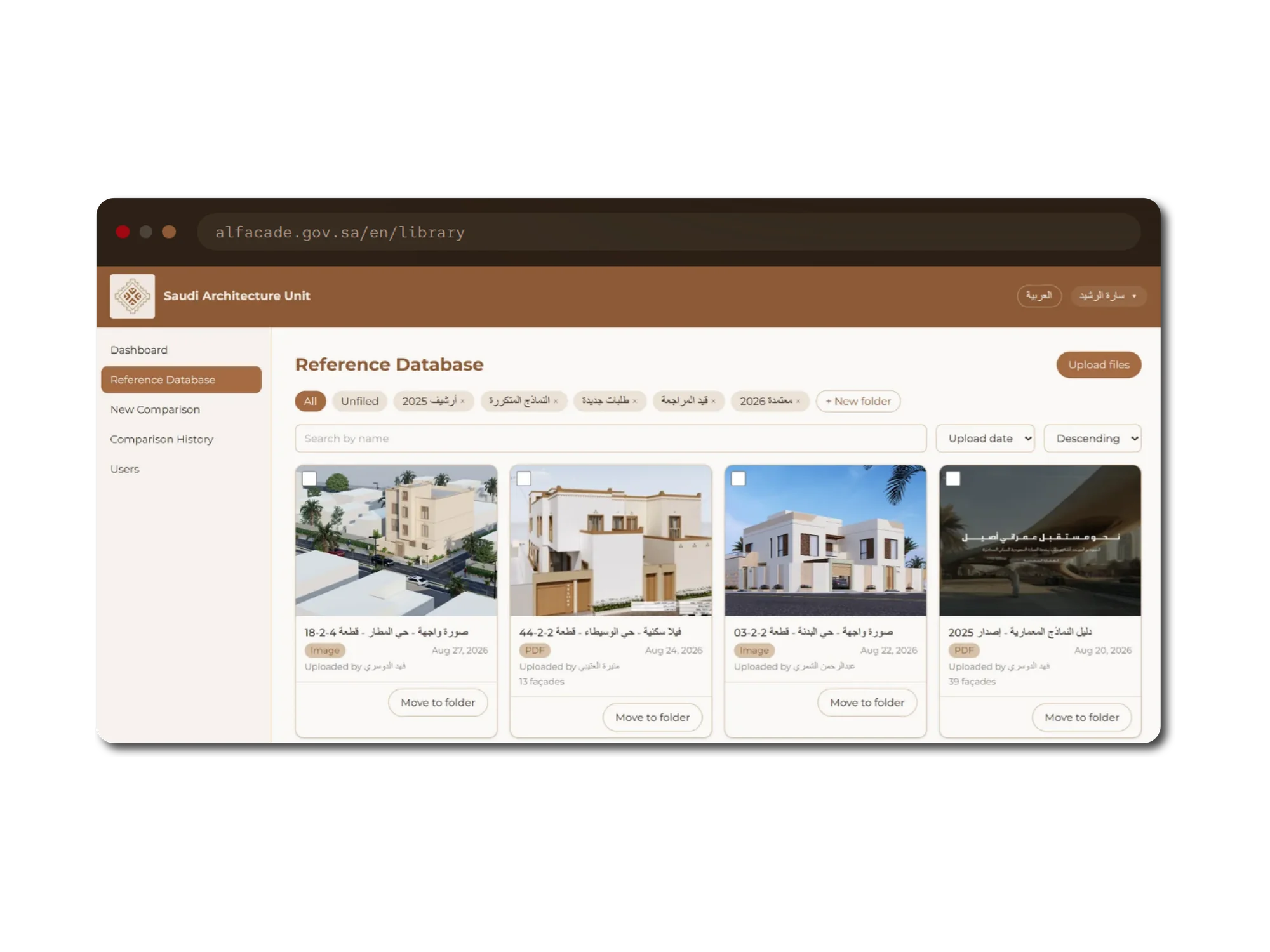Open Reference Database in sidebar
This screenshot has width=1270, height=952.
tap(181, 380)
